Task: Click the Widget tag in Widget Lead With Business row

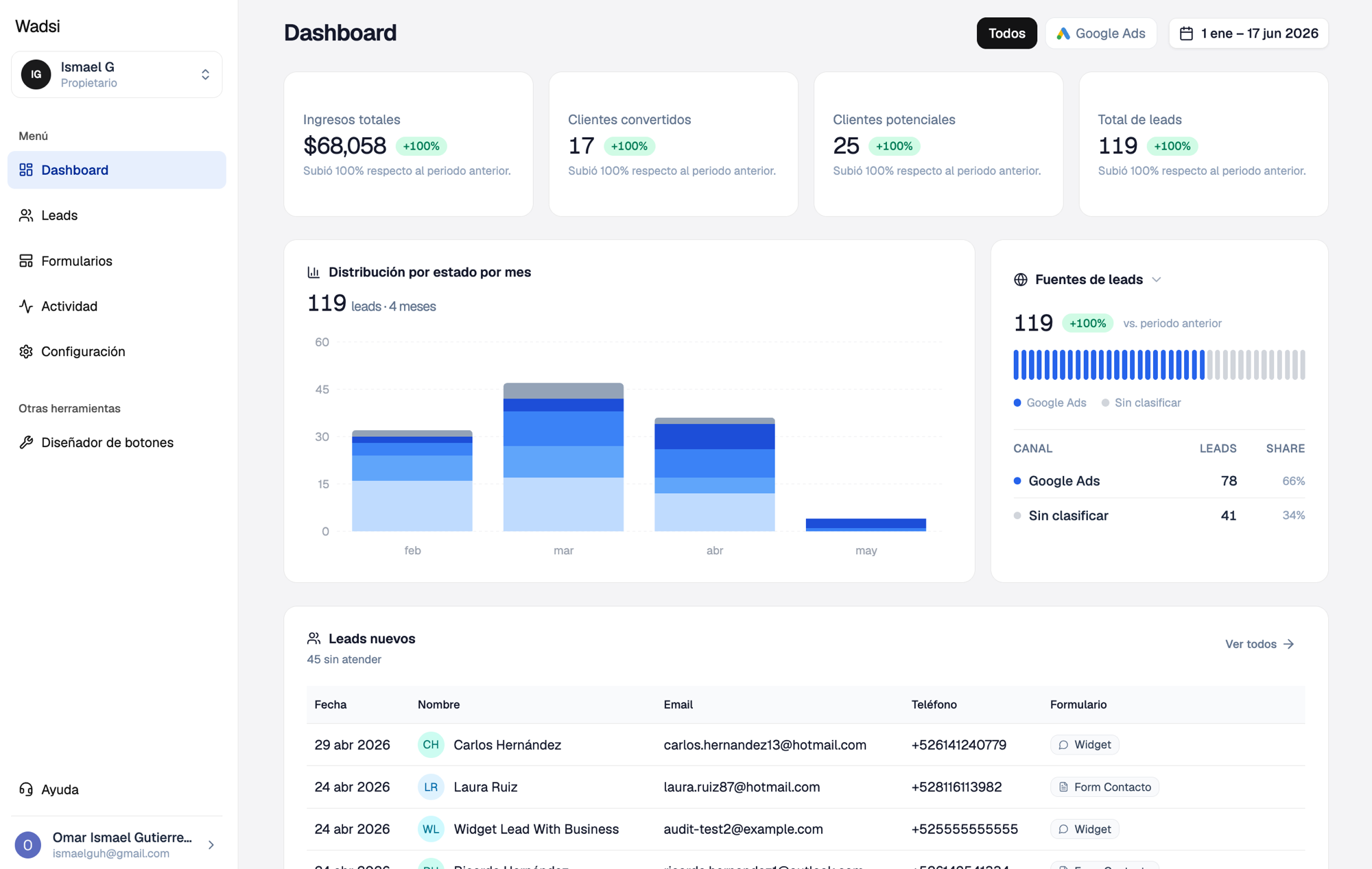Action: pos(1085,829)
